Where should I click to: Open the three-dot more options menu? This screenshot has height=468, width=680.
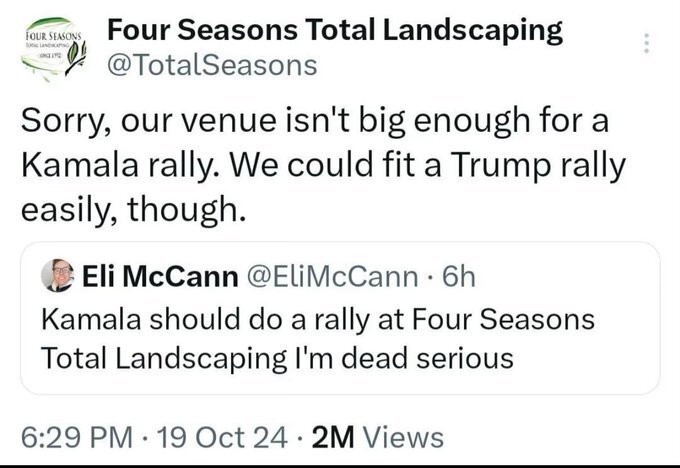click(647, 44)
